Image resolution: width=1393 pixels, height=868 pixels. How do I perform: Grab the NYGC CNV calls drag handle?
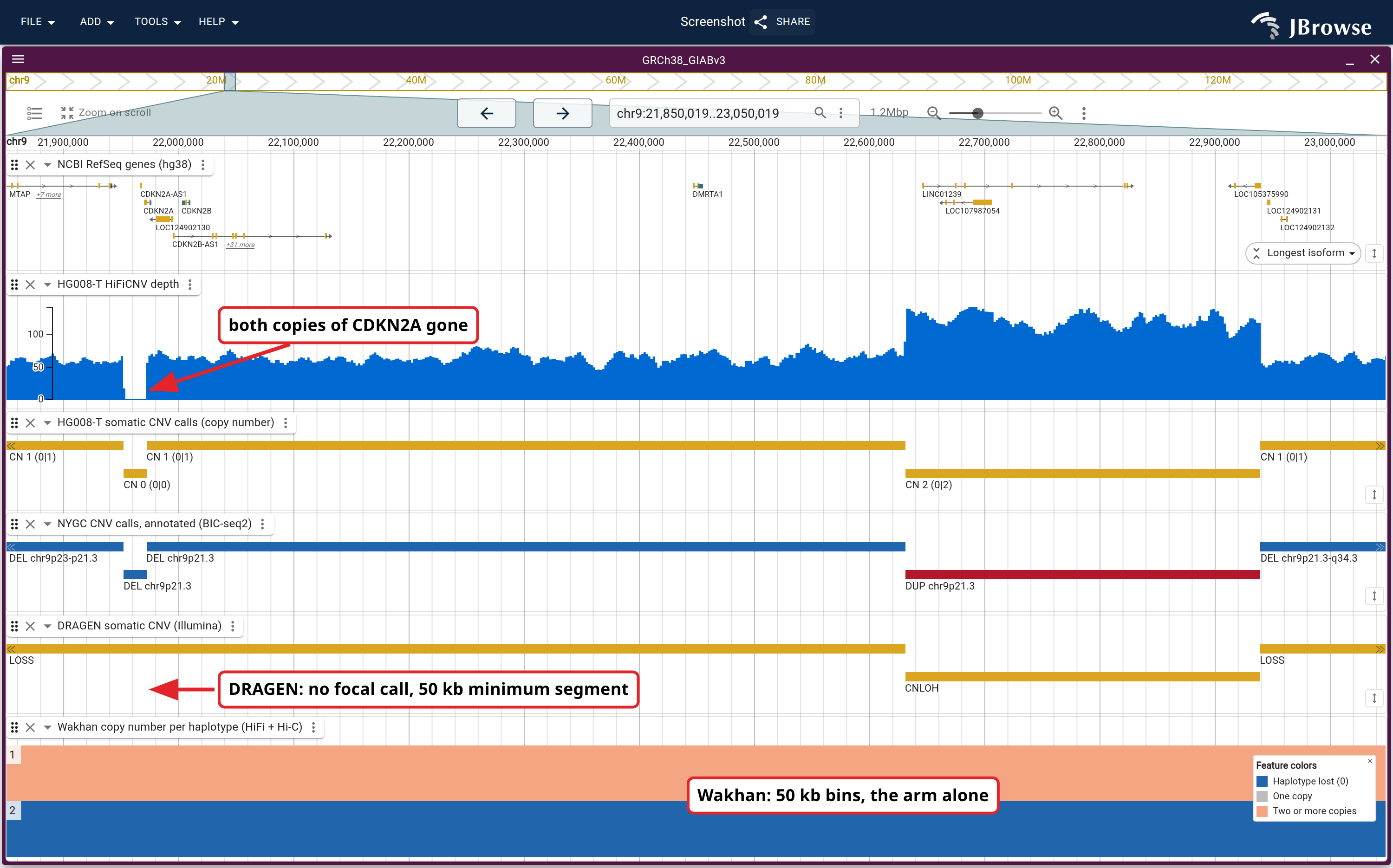(x=14, y=524)
